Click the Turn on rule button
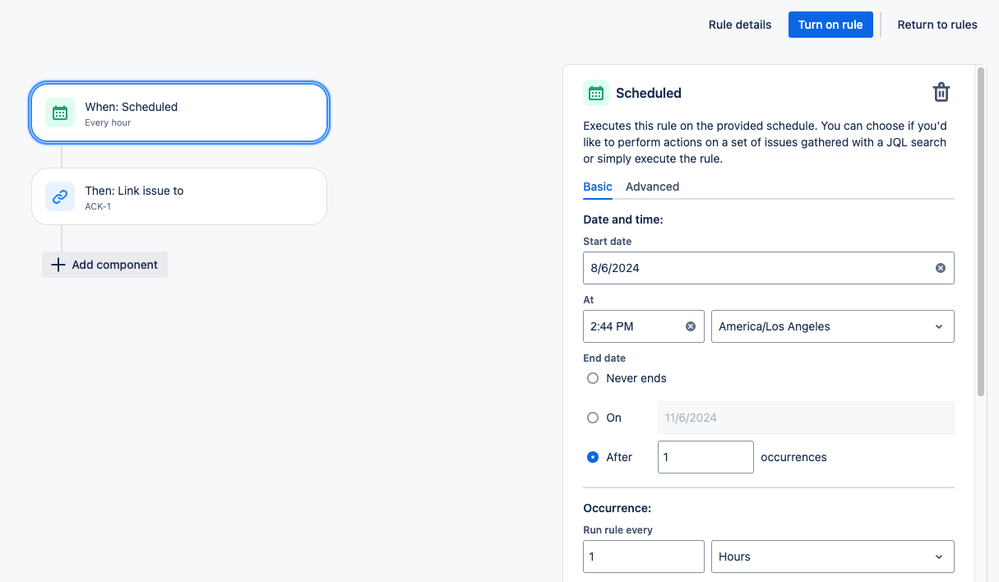This screenshot has height=582, width=999. click(830, 25)
